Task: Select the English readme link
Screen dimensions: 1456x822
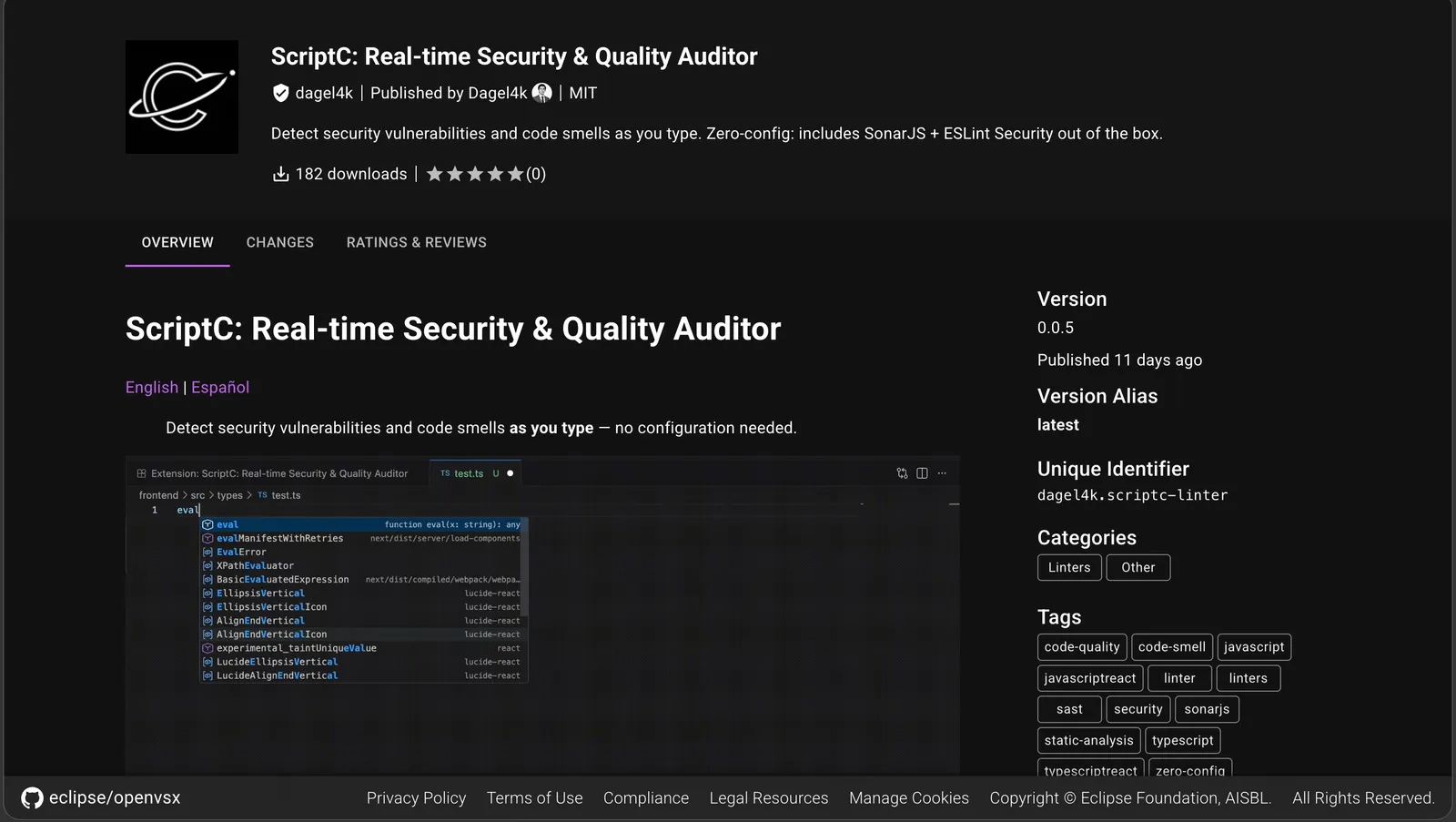Action: [x=152, y=387]
